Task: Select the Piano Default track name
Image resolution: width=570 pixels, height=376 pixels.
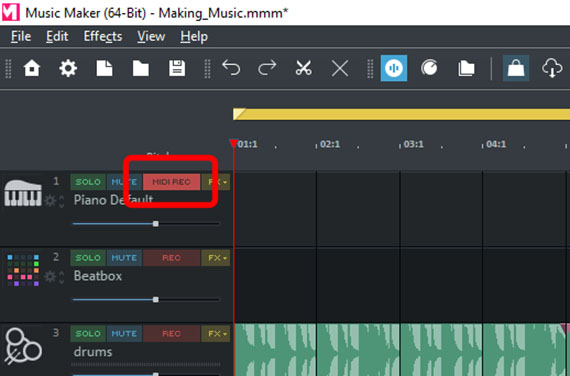Action: 113,200
